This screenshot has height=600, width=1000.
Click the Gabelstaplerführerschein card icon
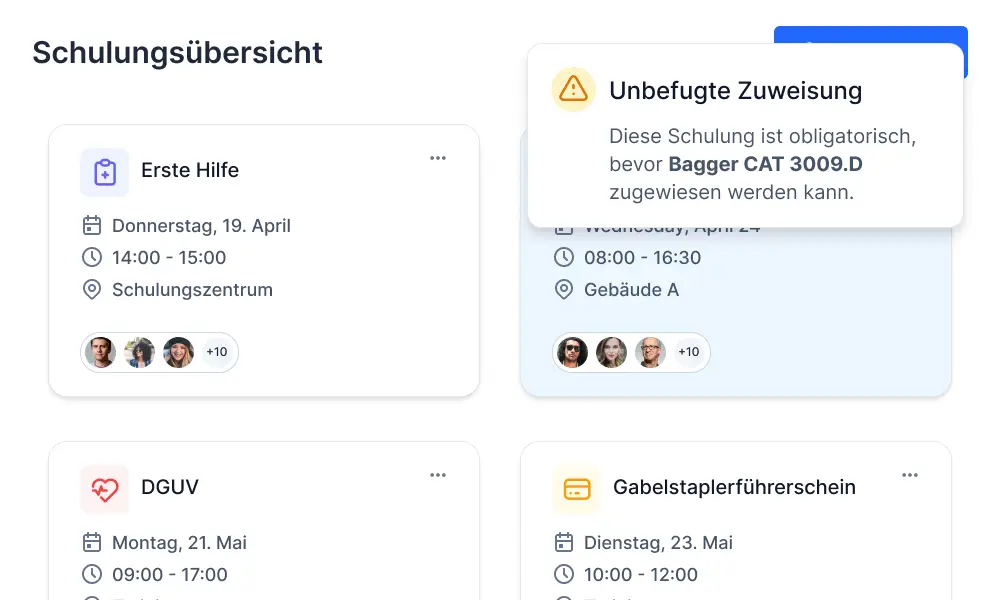(577, 489)
